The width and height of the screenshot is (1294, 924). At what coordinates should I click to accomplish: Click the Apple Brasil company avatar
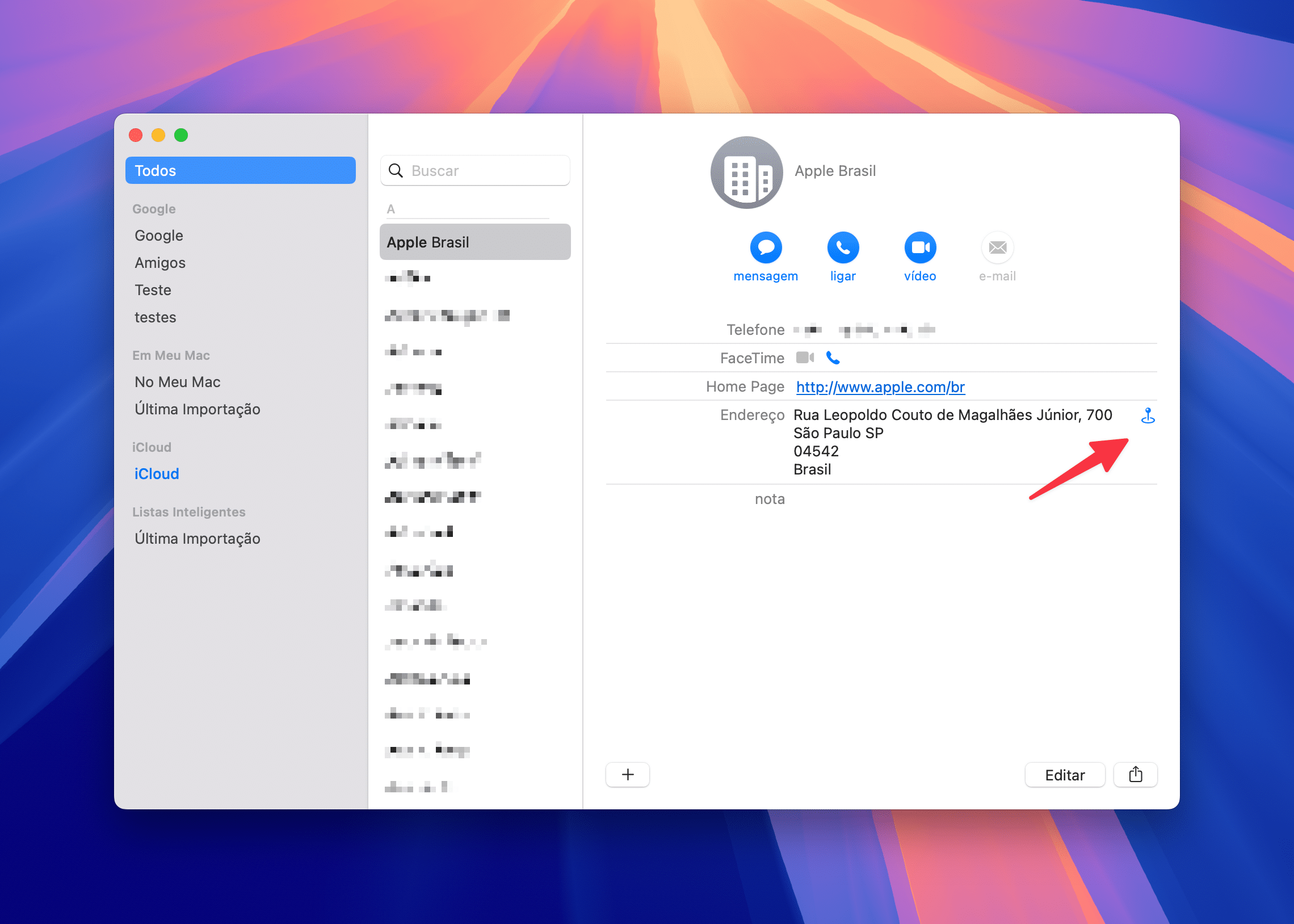(746, 173)
